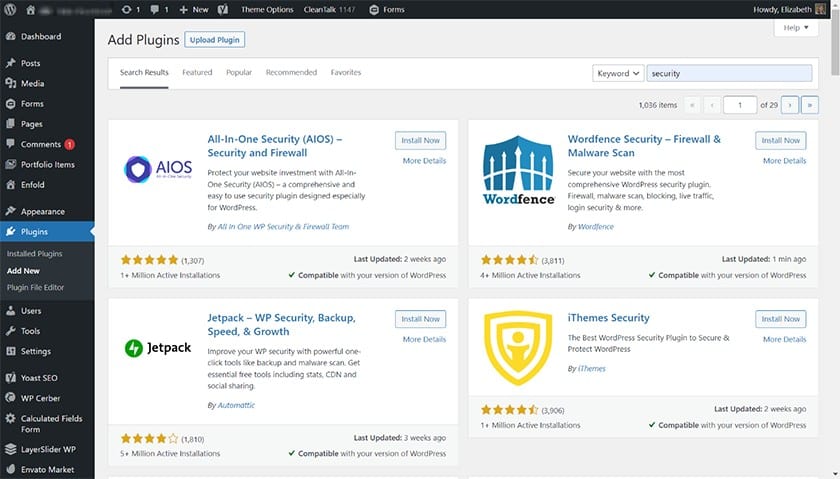This screenshot has height=479, width=840.
Task: Open Installed Plugins submenu item
Action: (x=35, y=253)
